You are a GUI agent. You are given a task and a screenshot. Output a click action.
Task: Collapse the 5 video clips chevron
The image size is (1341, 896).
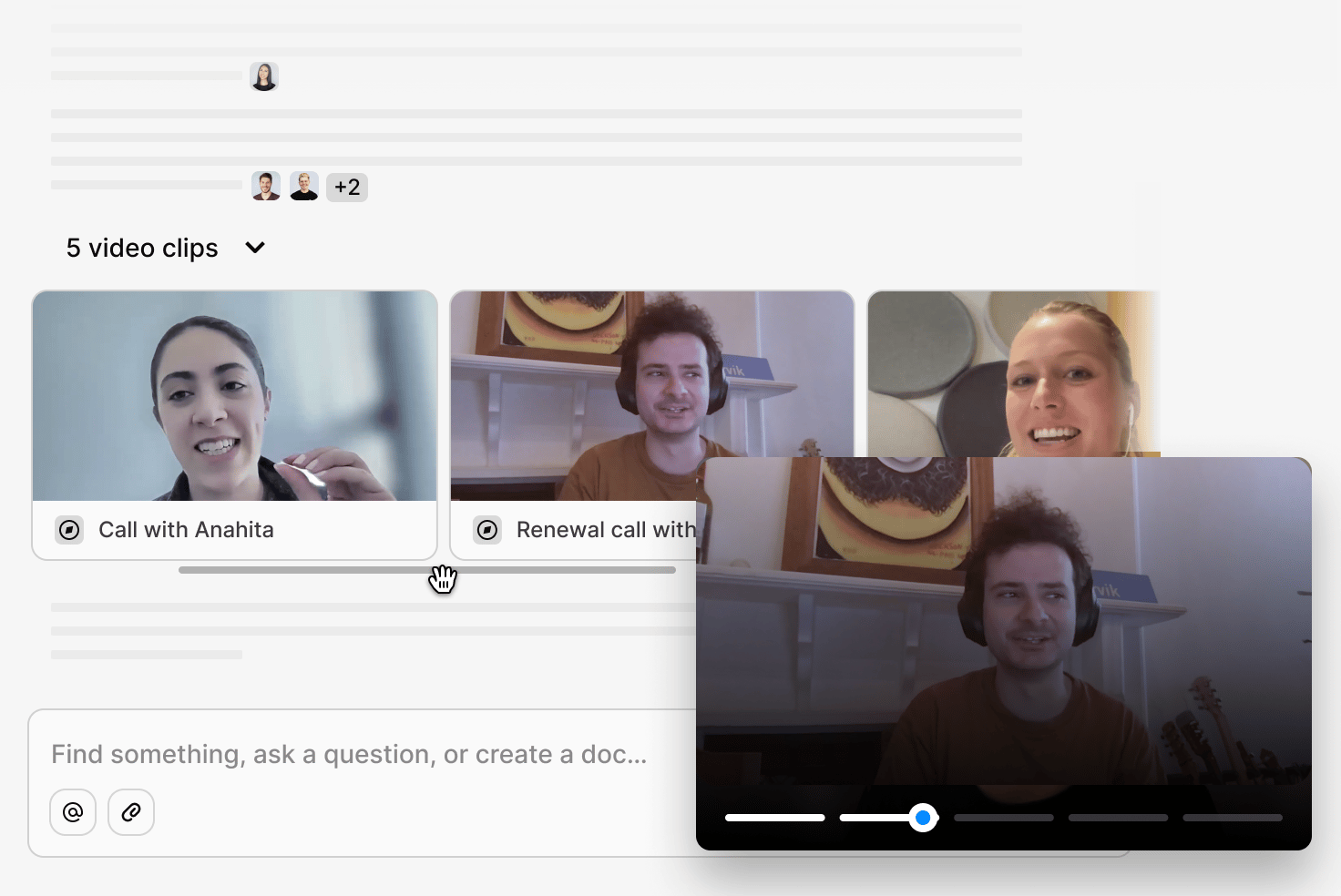[255, 248]
